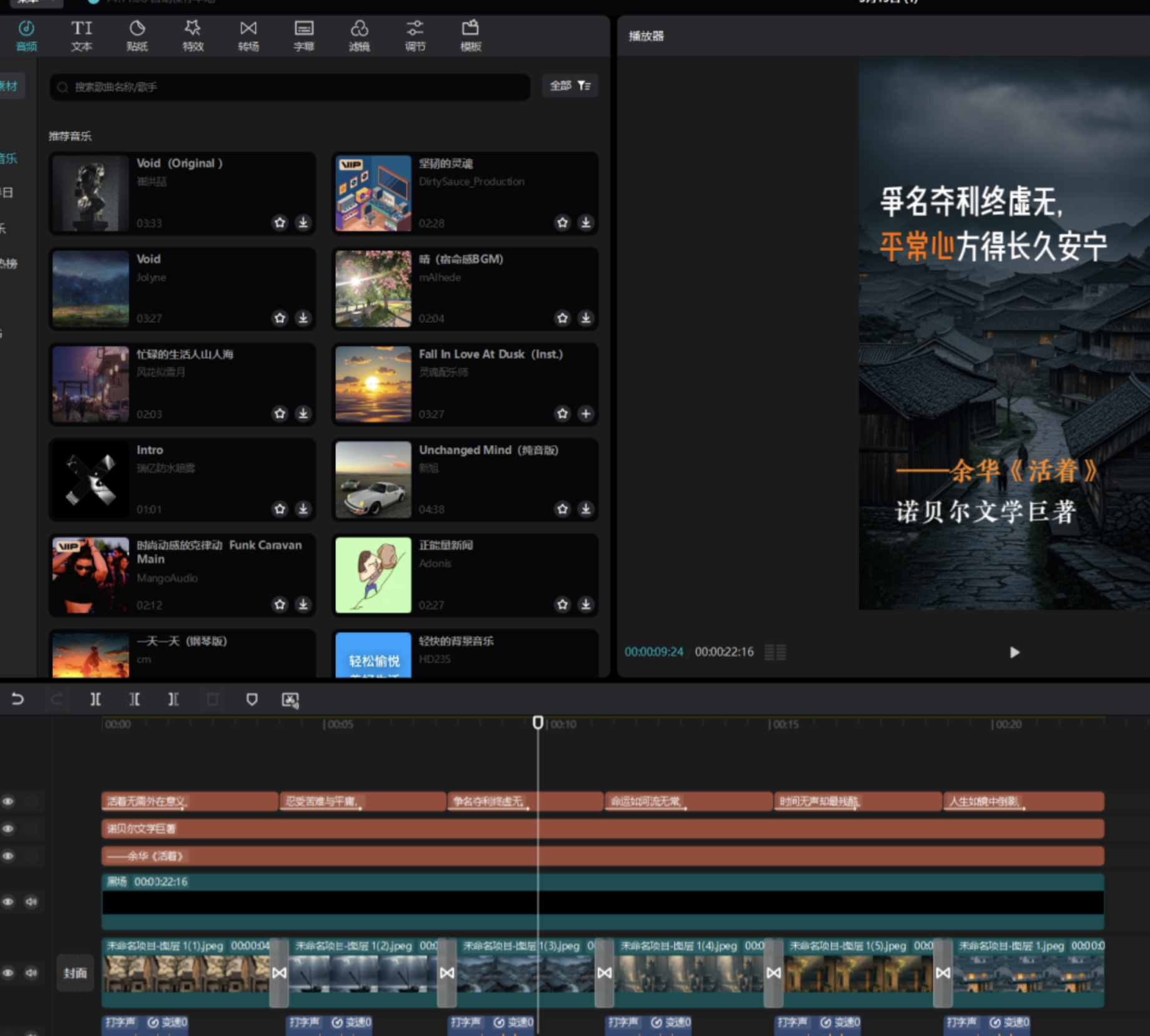
Task: Add a marker with the marker icon
Action: tap(252, 699)
